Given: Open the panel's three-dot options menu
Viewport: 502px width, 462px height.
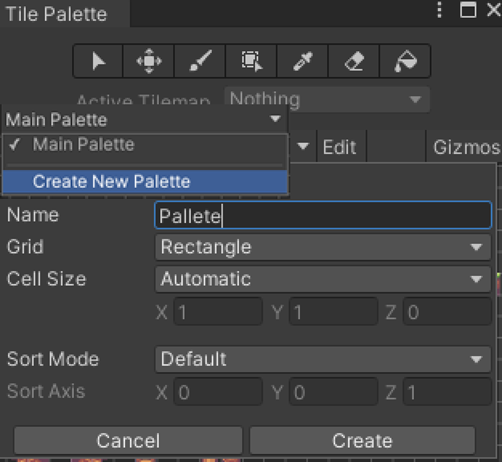Looking at the screenshot, I should [440, 10].
